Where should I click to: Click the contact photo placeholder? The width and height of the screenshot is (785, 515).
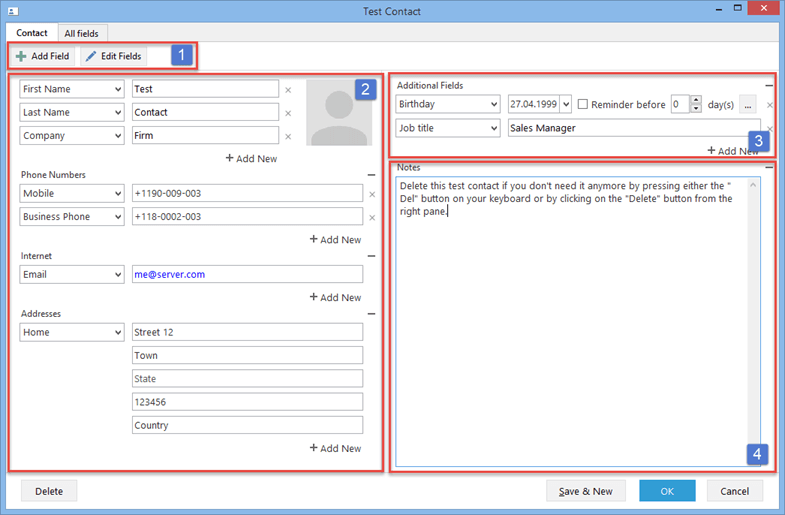click(339, 113)
